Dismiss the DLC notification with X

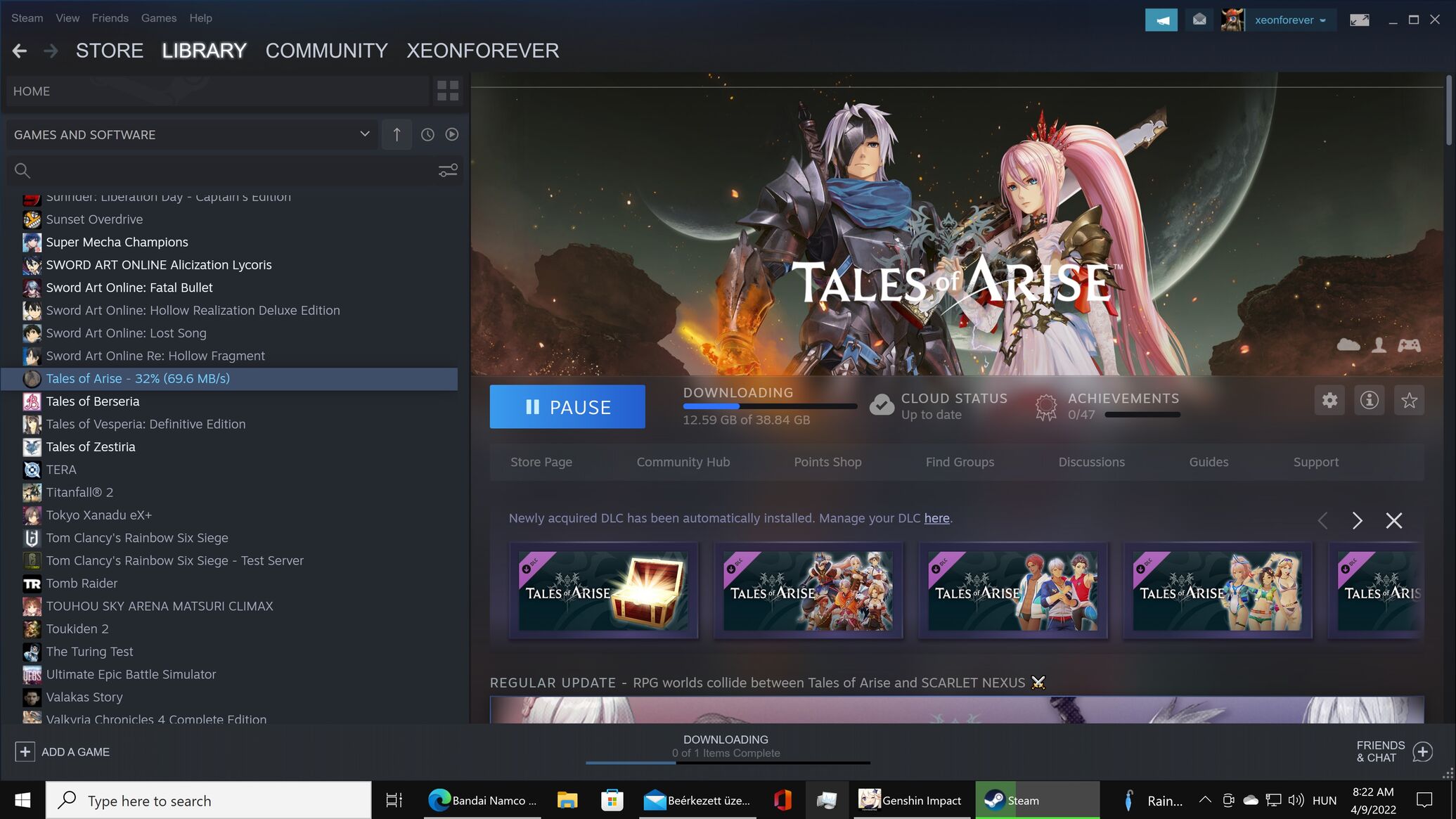point(1393,520)
